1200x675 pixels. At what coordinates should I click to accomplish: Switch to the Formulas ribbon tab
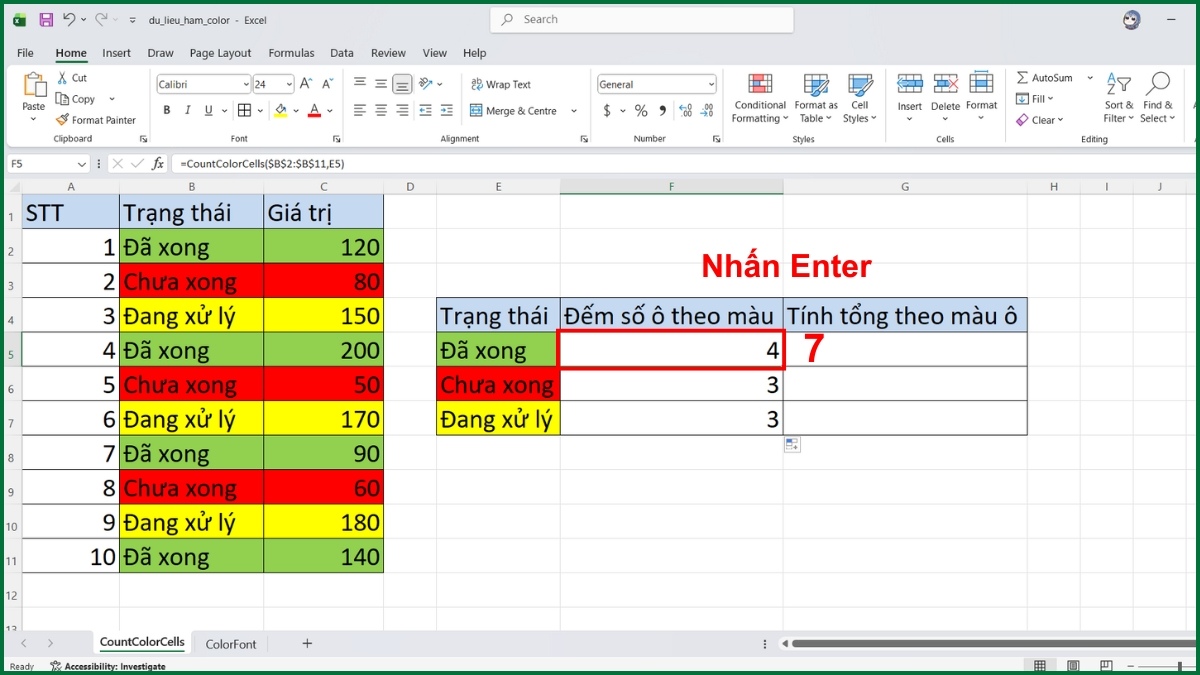click(x=291, y=53)
